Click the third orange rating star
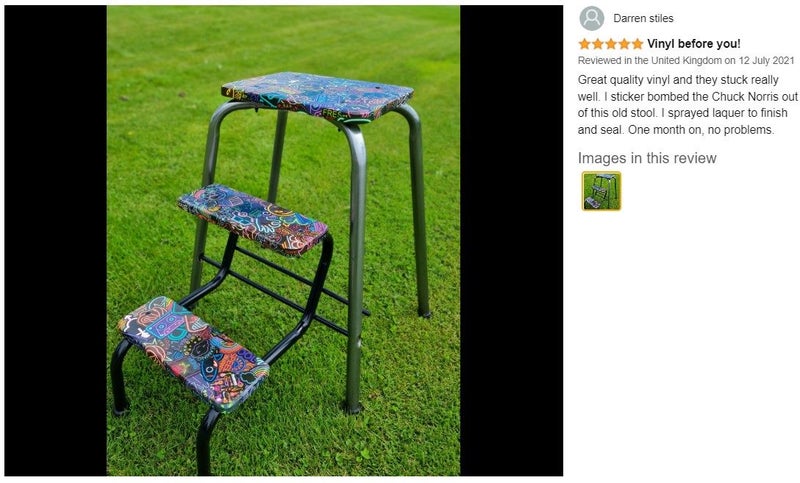 click(x=611, y=44)
